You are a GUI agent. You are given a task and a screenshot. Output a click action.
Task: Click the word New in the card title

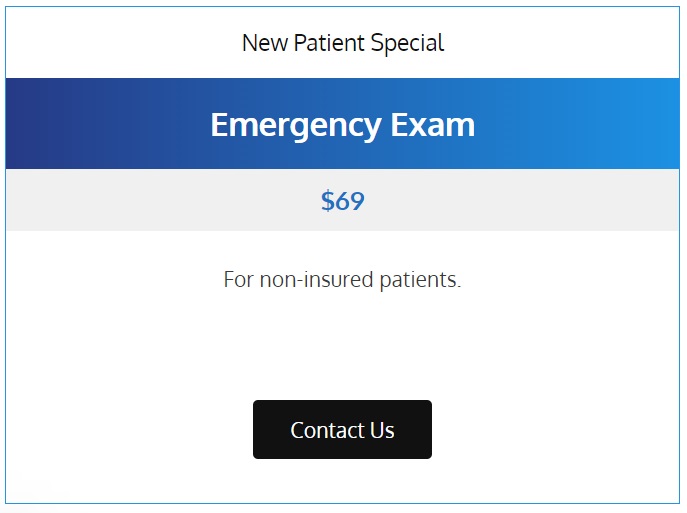click(x=265, y=43)
